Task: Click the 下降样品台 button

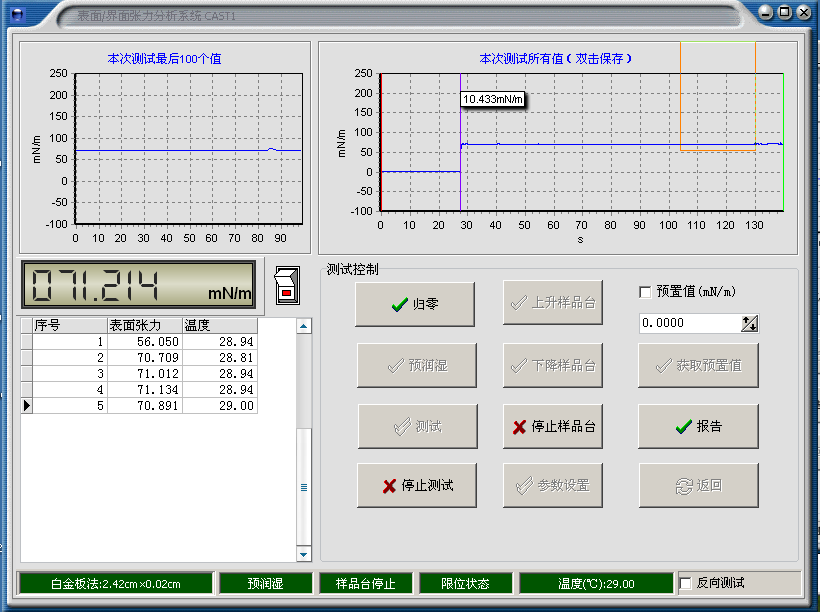Action: pyautogui.click(x=553, y=365)
